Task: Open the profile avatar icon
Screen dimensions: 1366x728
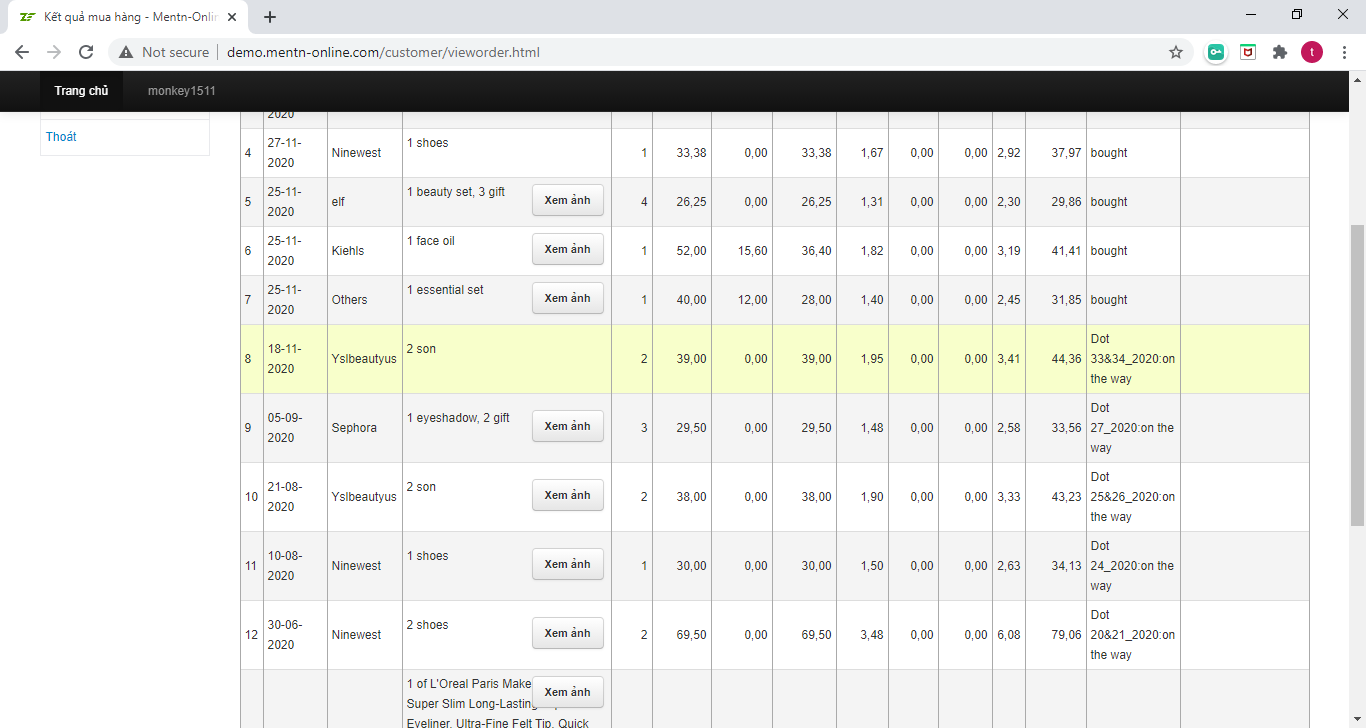Action: 1311,52
